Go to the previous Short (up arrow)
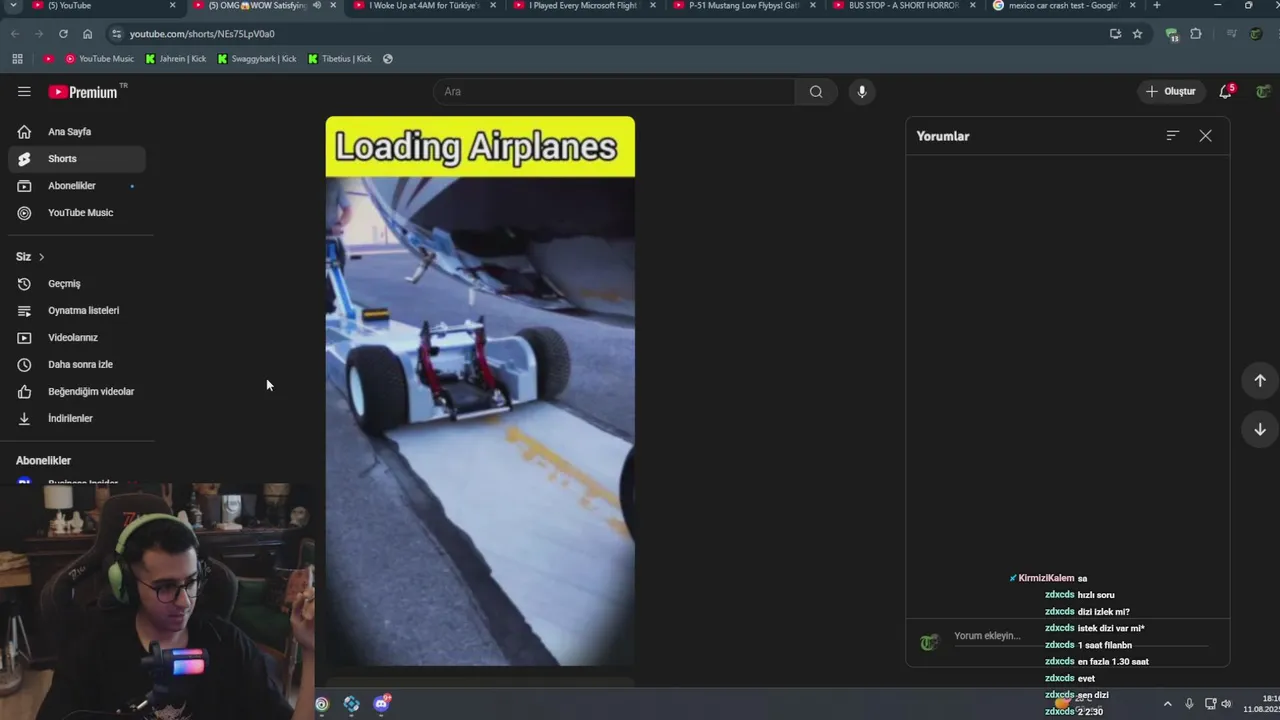1280x720 pixels. pyautogui.click(x=1260, y=380)
